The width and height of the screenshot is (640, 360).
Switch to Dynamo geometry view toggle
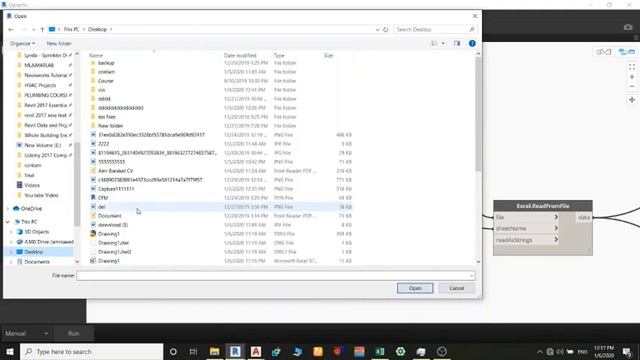(603, 52)
